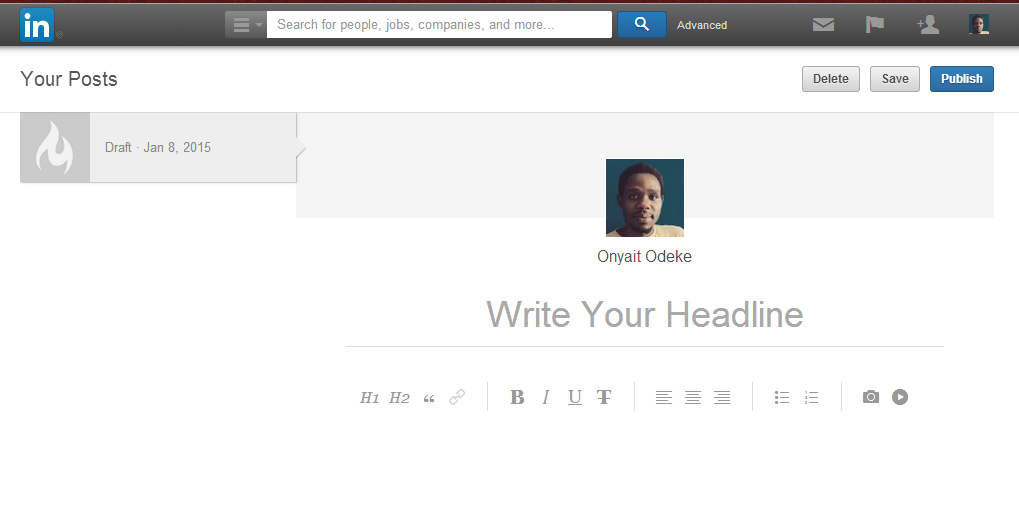Toggle italic formatting
1019x507 pixels.
546,397
